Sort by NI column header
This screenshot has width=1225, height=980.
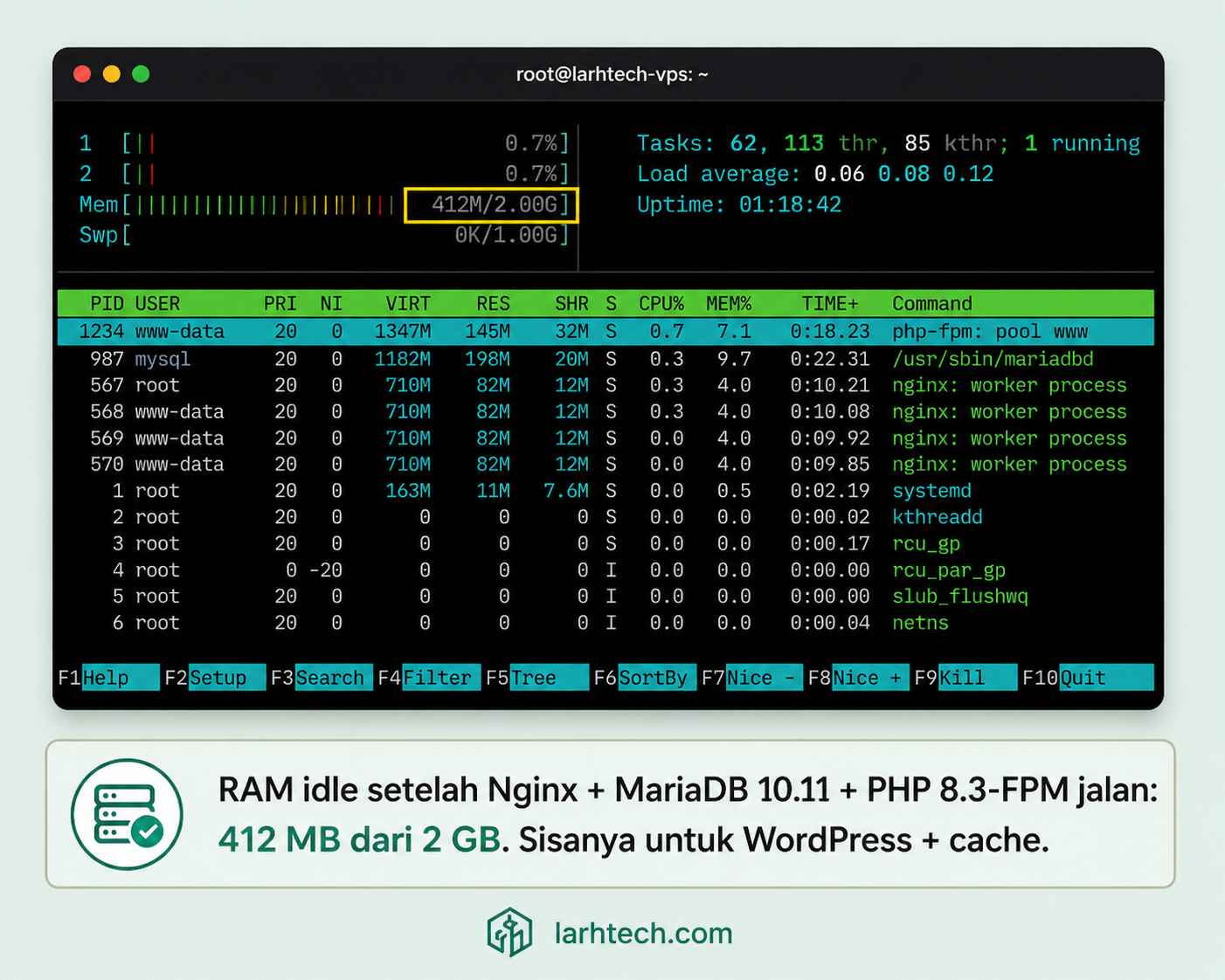point(331,304)
